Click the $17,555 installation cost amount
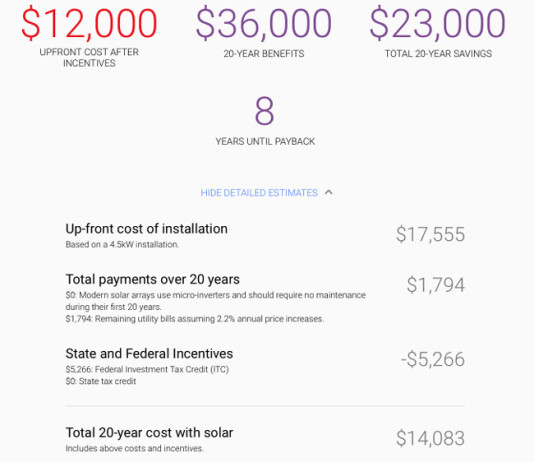The width and height of the screenshot is (534, 462). click(x=430, y=234)
